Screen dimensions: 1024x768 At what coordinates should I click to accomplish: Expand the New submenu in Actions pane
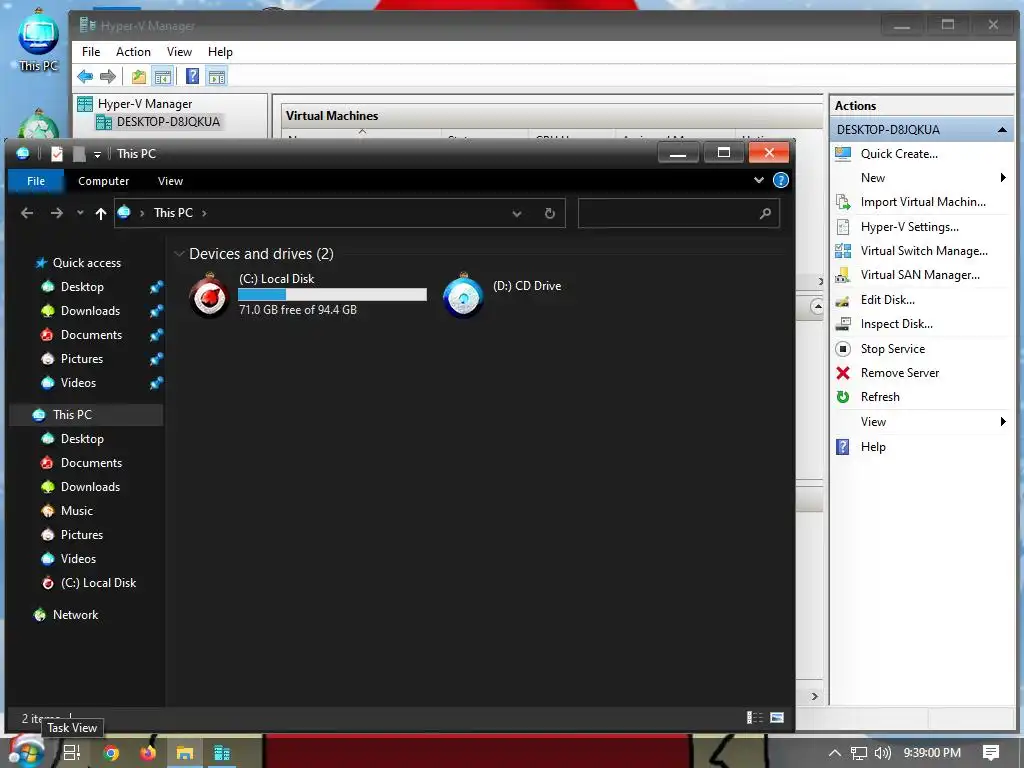[x=1002, y=178]
